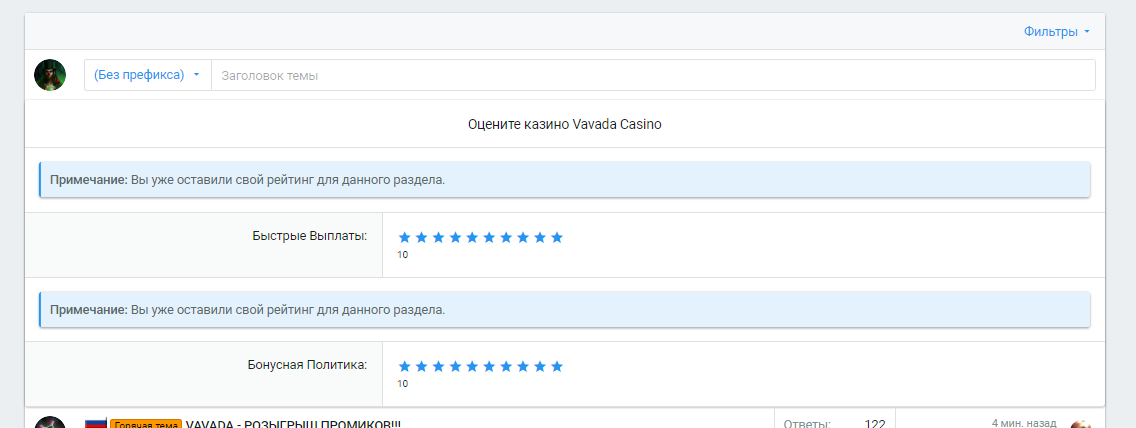Image resolution: width=1136 pixels, height=428 pixels.
Task: Click the Быстрые Выплаты label
Action: point(309,236)
